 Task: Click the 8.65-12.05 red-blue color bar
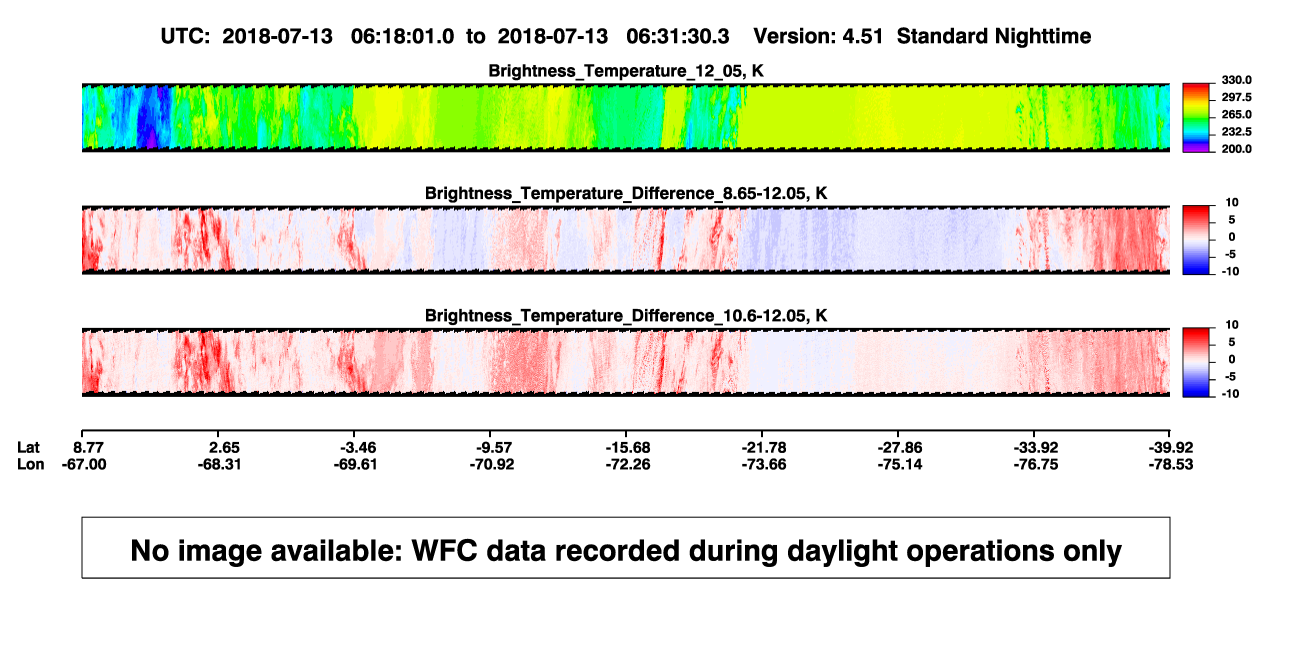point(1196,240)
